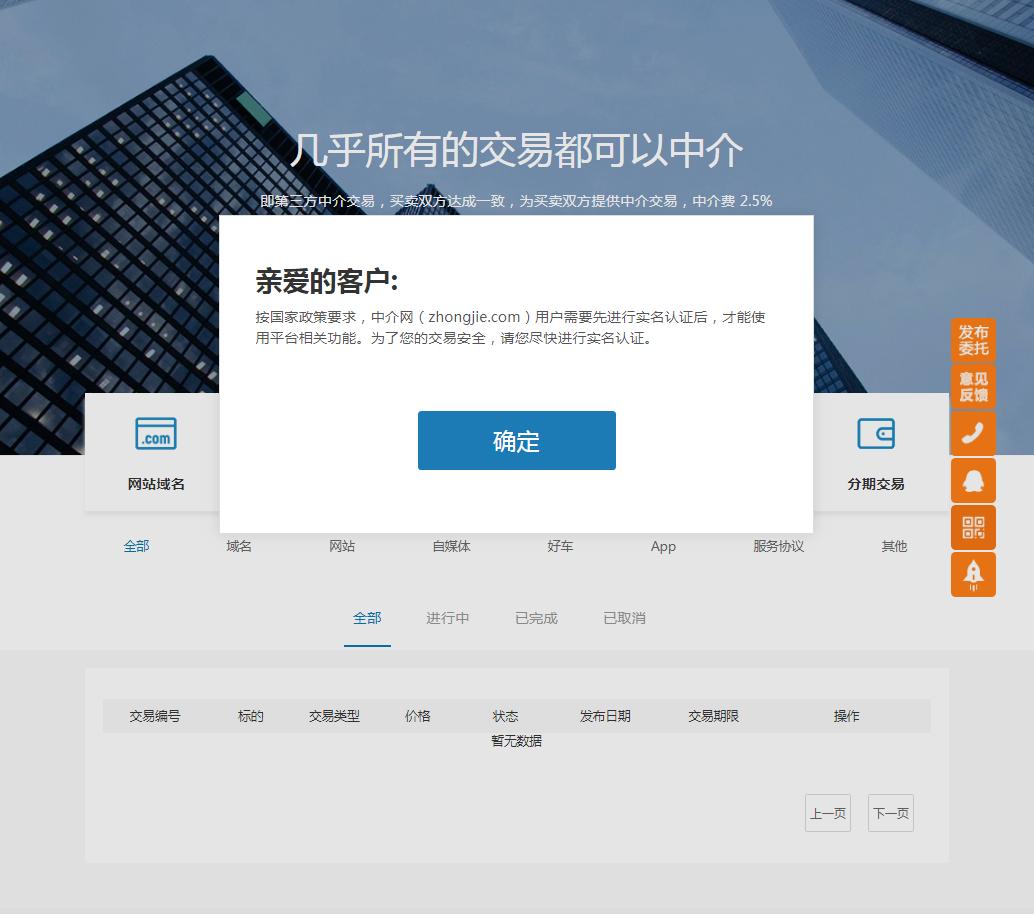Viewport: 1034px width, 914px height.
Task: Click the 分期交易 label
Action: (x=876, y=484)
